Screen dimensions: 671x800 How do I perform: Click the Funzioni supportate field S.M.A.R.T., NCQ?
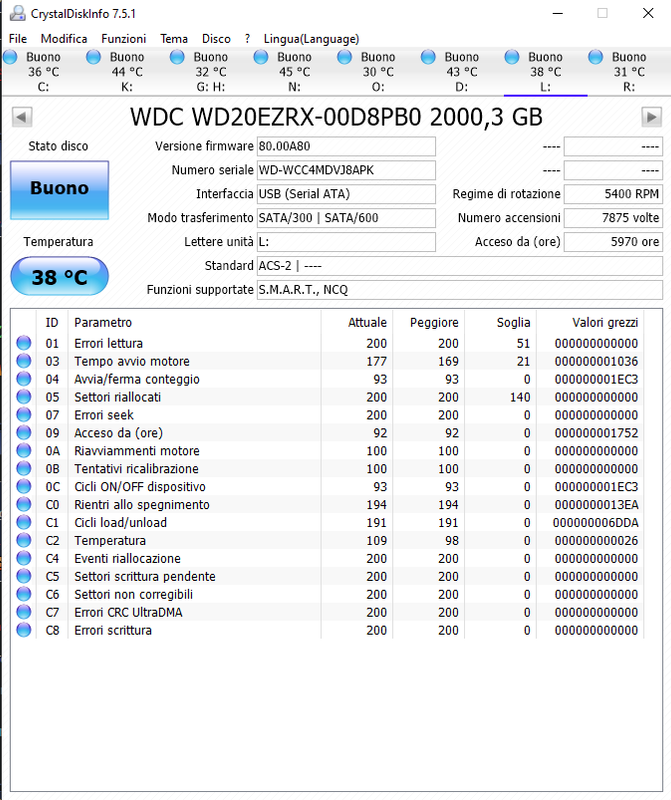(460, 290)
